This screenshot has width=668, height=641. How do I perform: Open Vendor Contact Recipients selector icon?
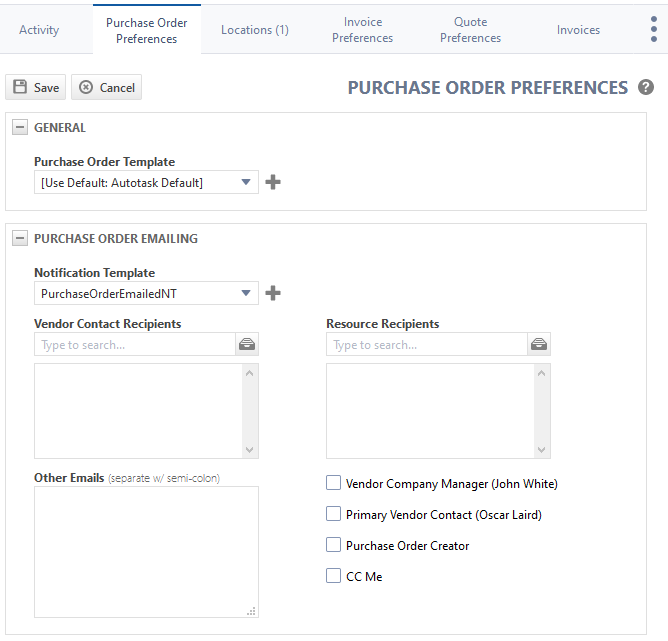[247, 344]
